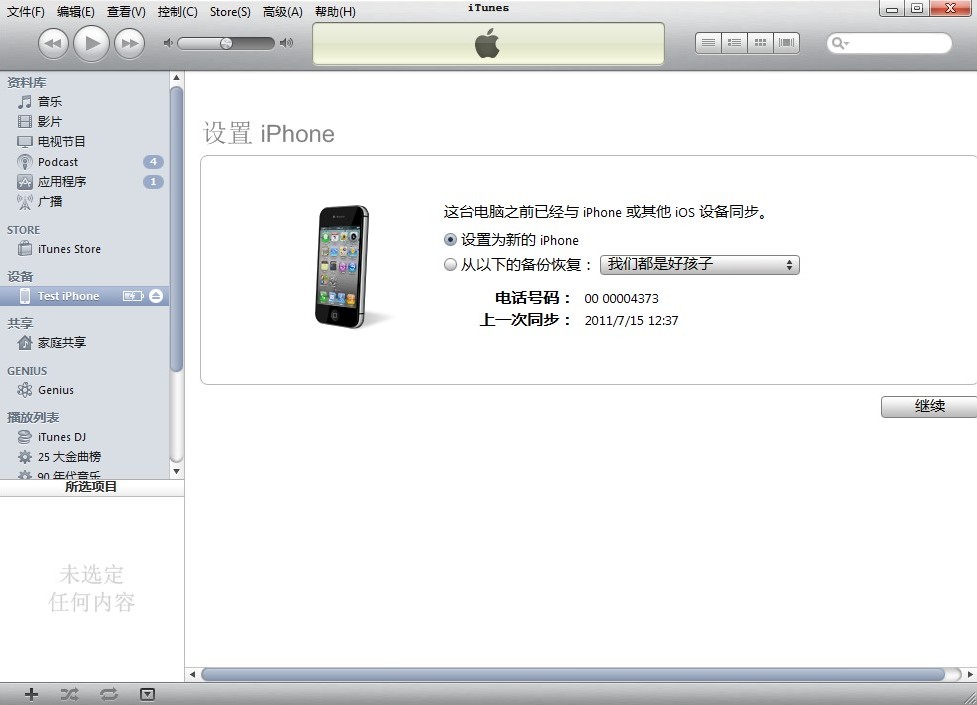Click the horizontal scrollbar thumb
Viewport: 977px width, 705px height.
tap(573, 674)
